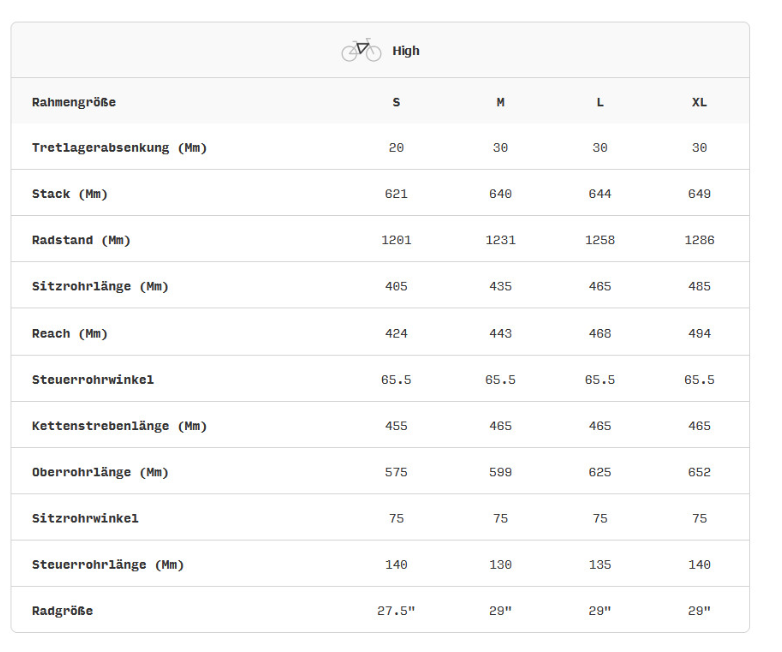Click the Sitzrohrwinkel row label
Image resolution: width=782 pixels, height=652 pixels.
[85, 518]
